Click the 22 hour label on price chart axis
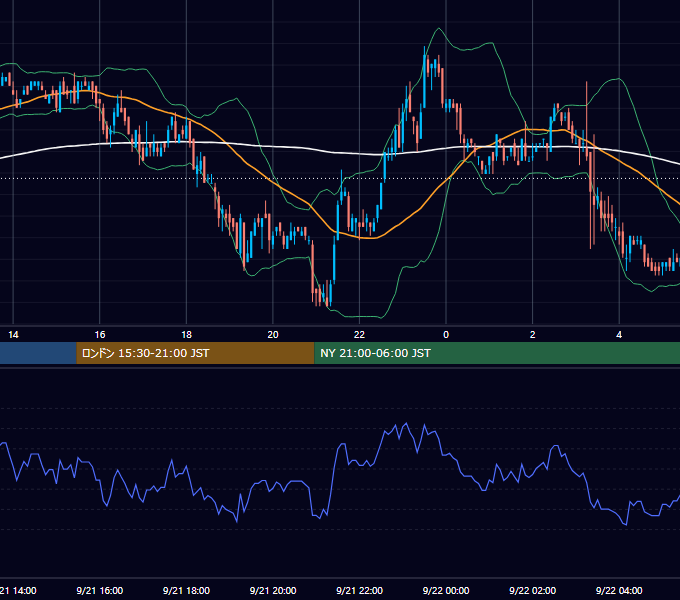The width and height of the screenshot is (680, 600). pyautogui.click(x=360, y=335)
